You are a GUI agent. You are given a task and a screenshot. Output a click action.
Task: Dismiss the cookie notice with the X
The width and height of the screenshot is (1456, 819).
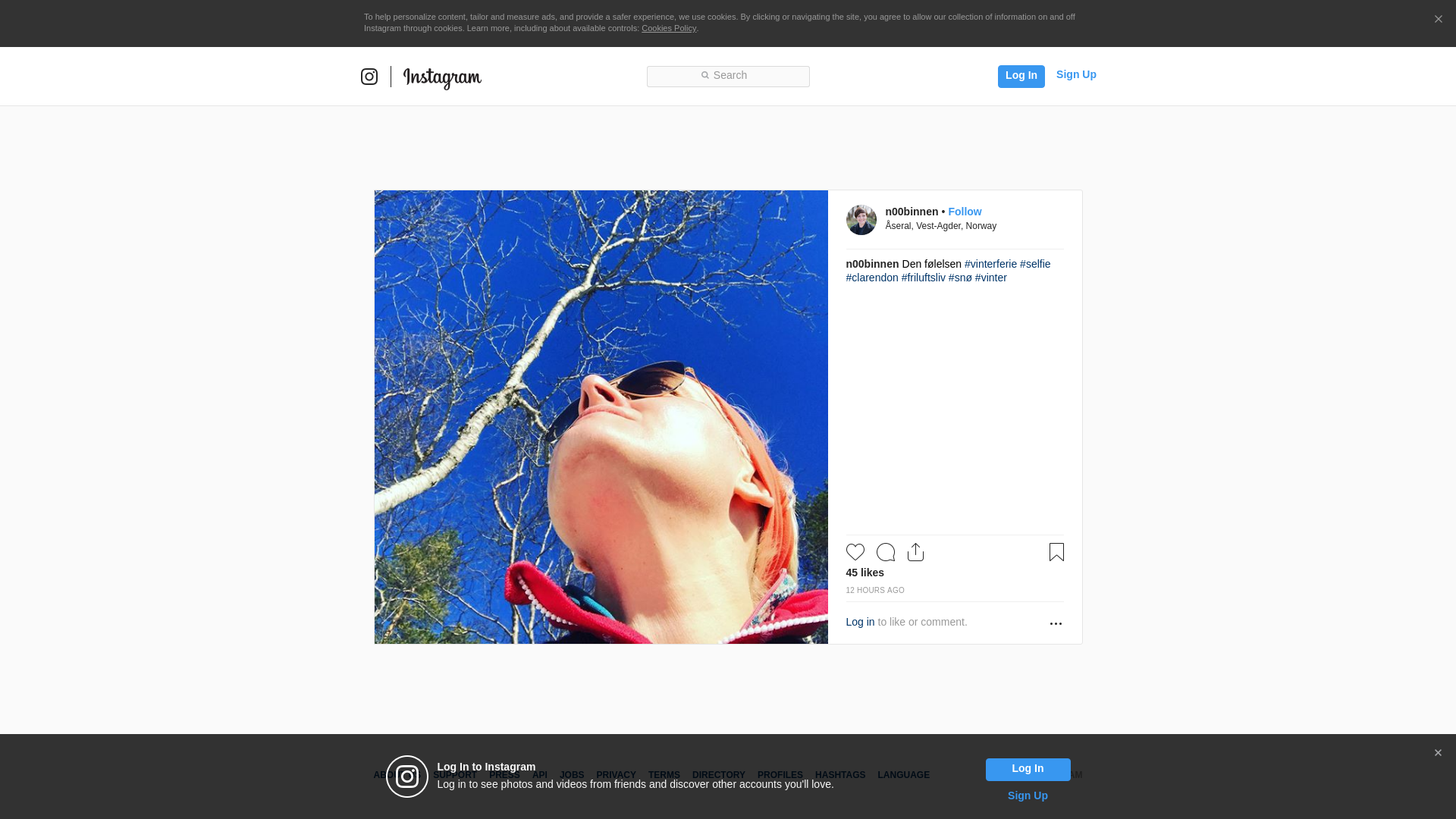(x=1438, y=20)
